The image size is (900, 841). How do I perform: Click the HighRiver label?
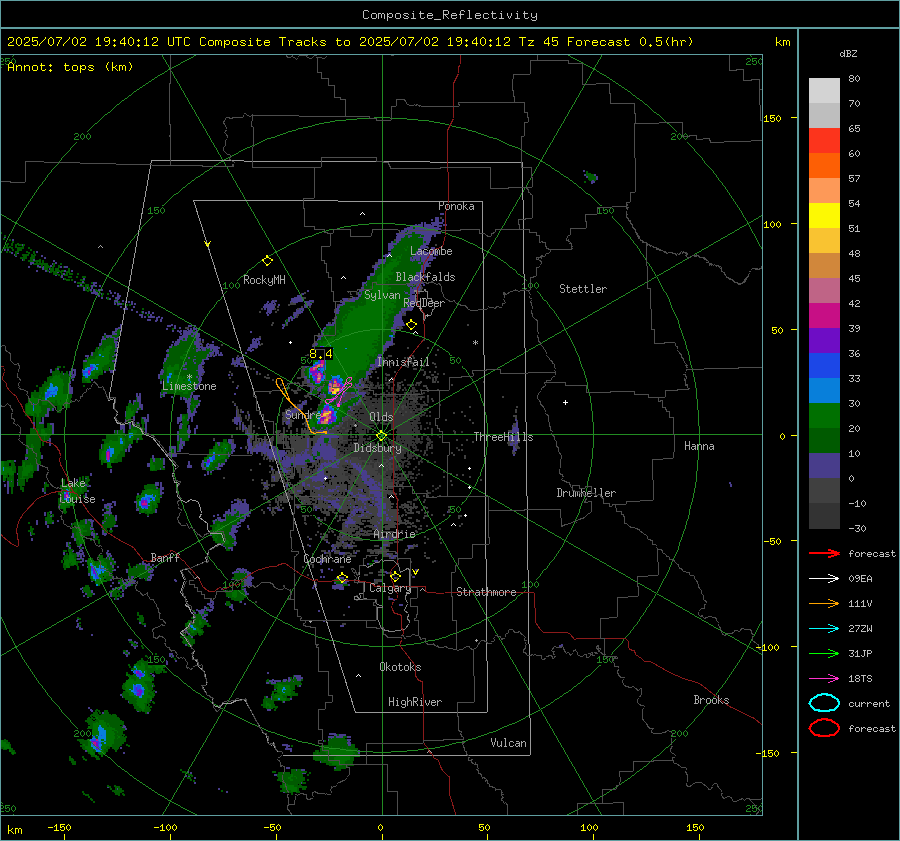[x=415, y=702]
